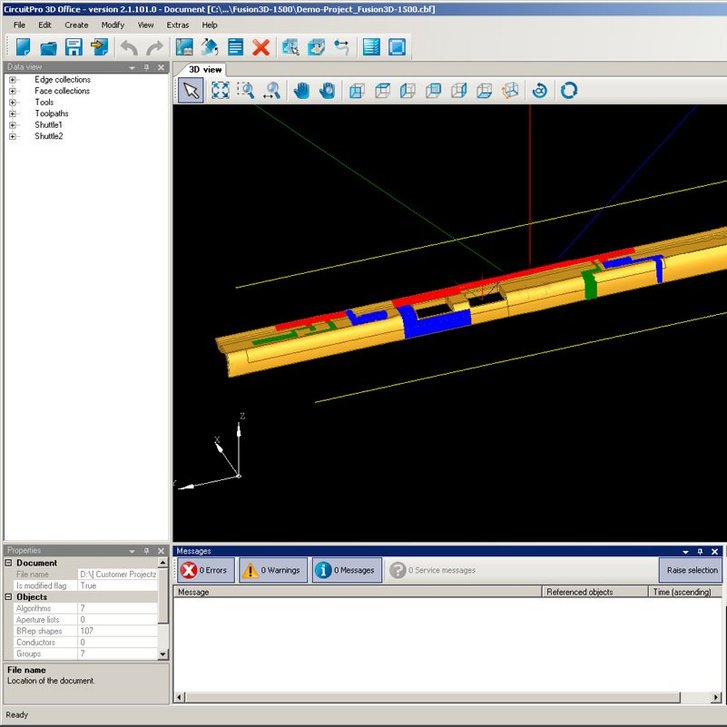
Task: Activate the arrow selection tool
Action: pos(191,91)
